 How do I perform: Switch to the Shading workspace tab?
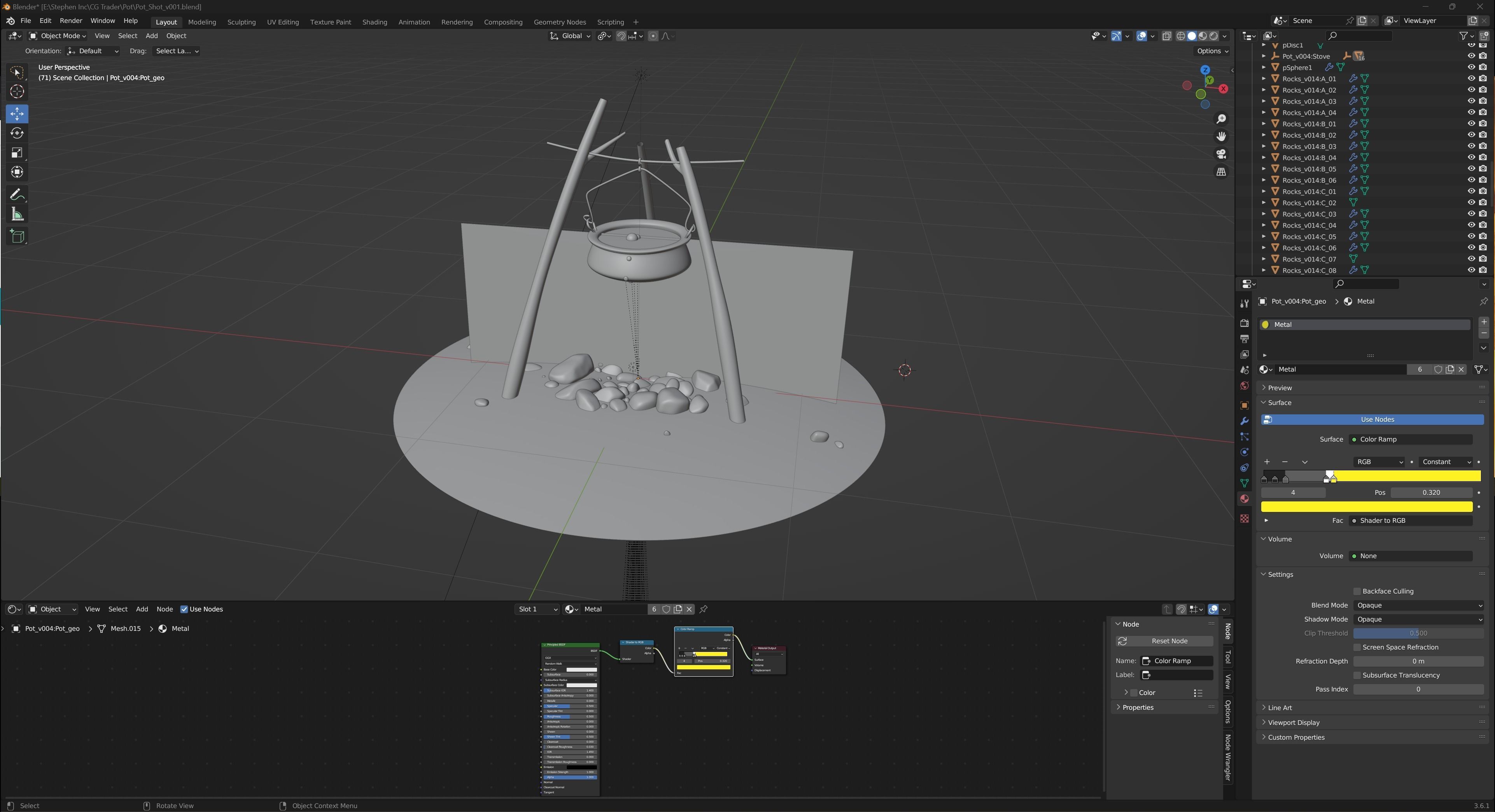(374, 22)
